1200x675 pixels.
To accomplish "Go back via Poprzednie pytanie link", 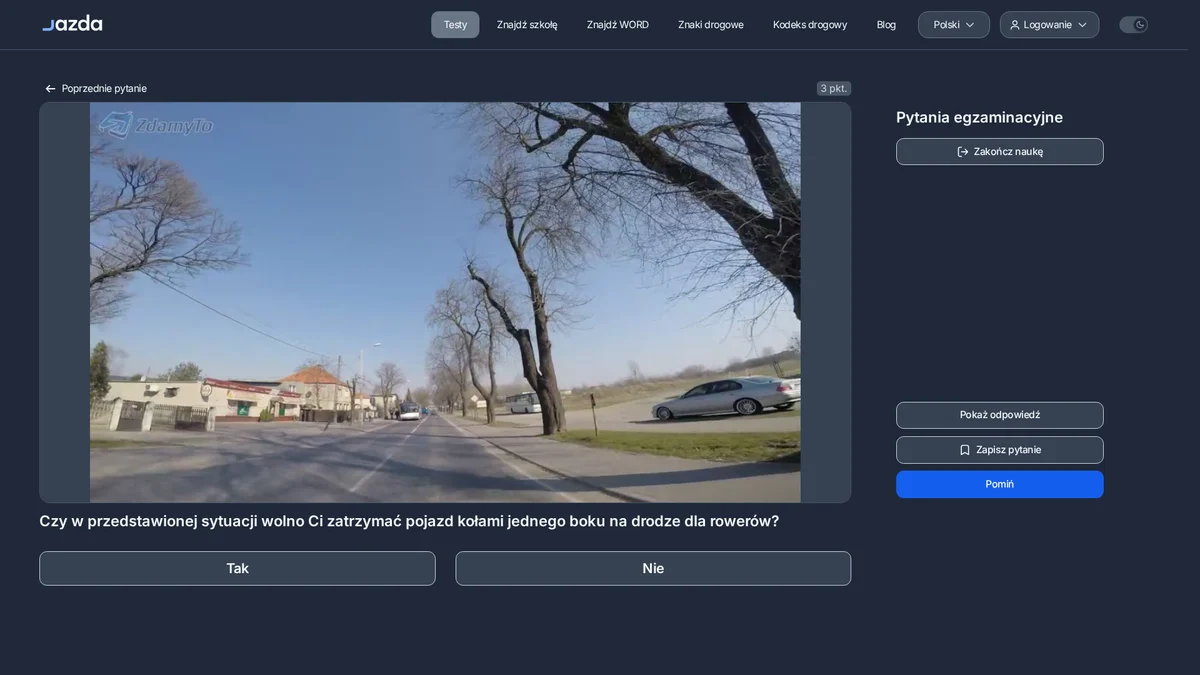I will coord(96,89).
